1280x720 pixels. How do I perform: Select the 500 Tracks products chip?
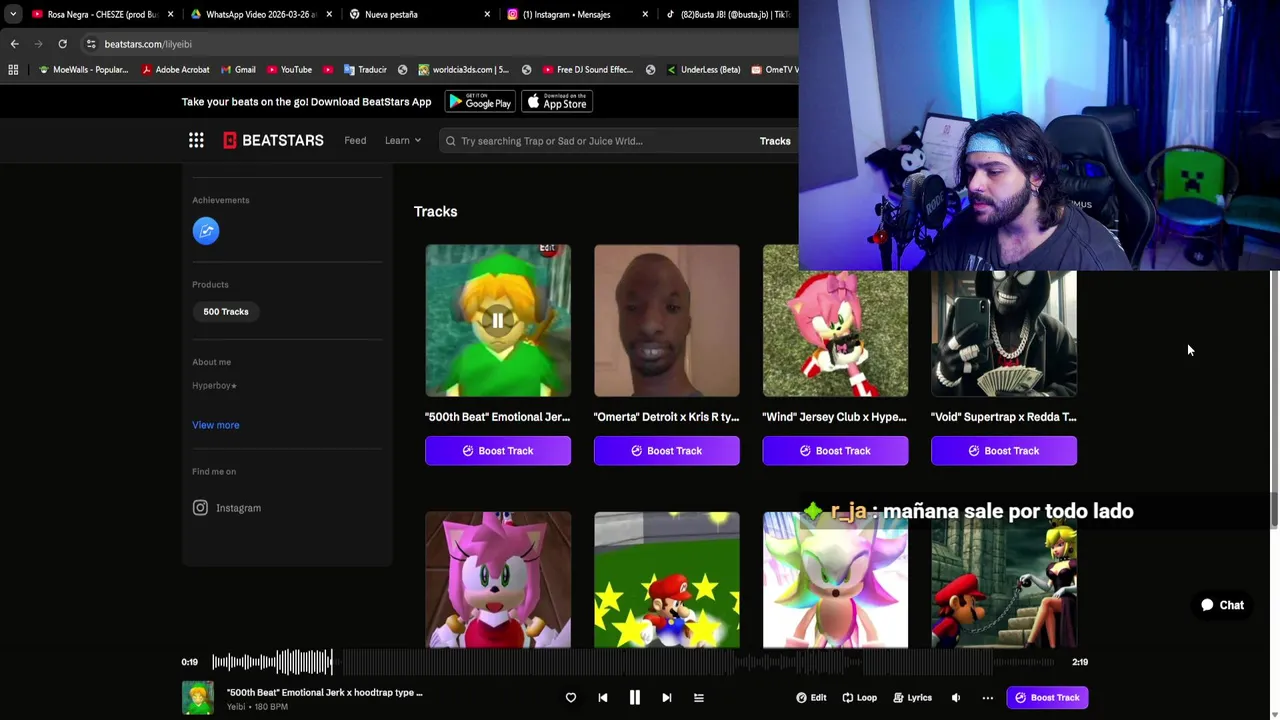tap(226, 312)
